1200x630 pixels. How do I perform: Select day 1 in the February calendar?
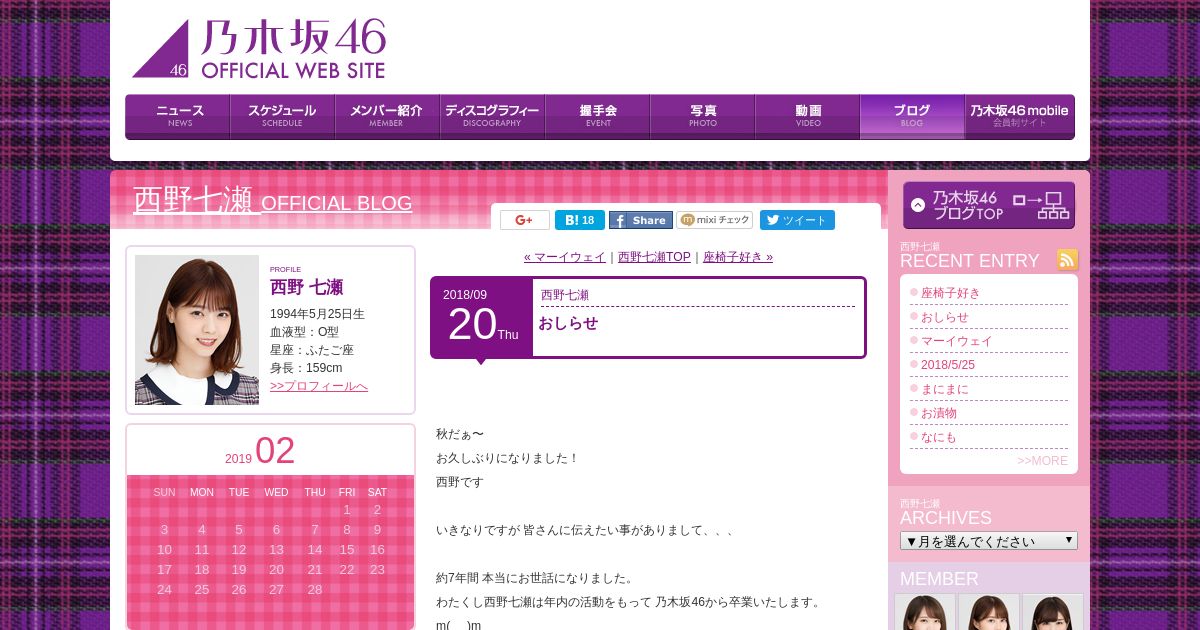click(x=347, y=509)
